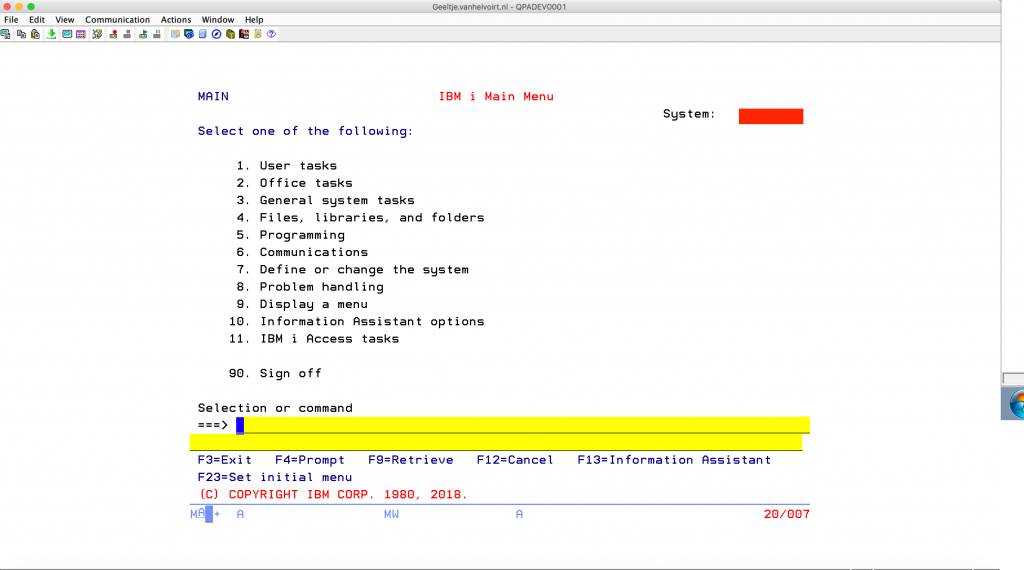Click the F3=Exit function key label
Screen dimensions: 1024x570
pyautogui.click(x=225, y=460)
